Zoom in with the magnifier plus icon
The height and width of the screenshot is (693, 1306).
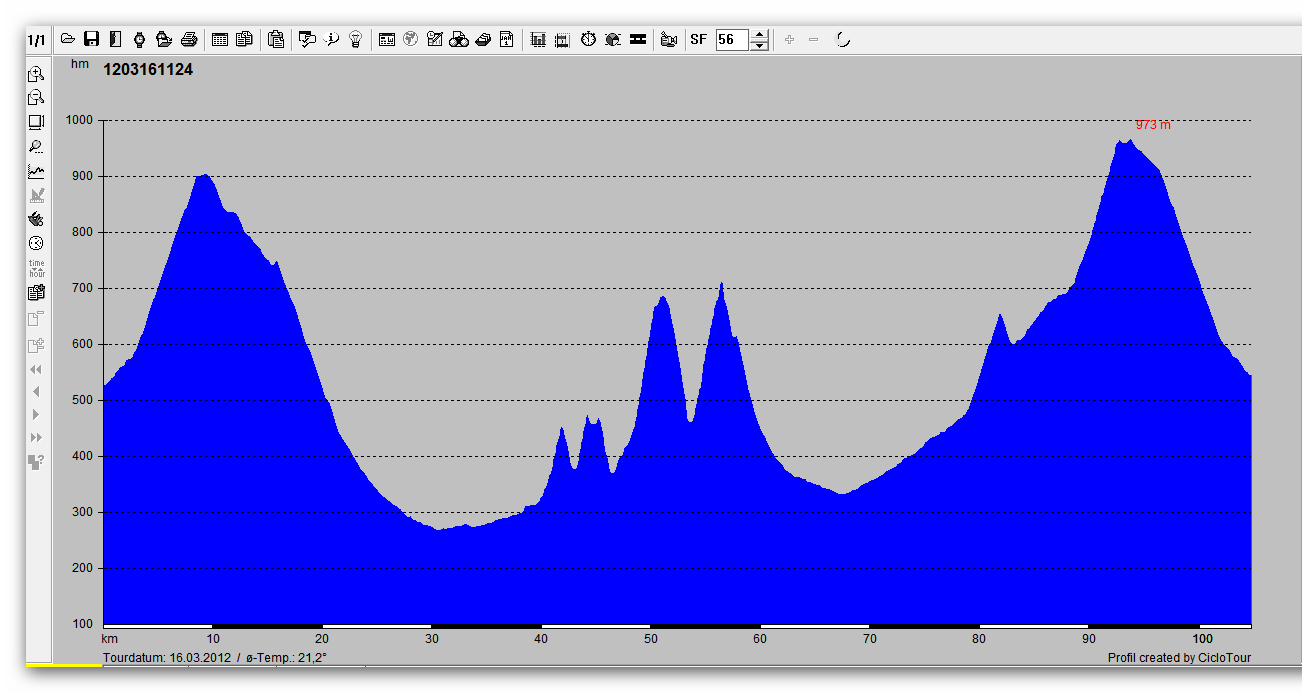(36, 74)
